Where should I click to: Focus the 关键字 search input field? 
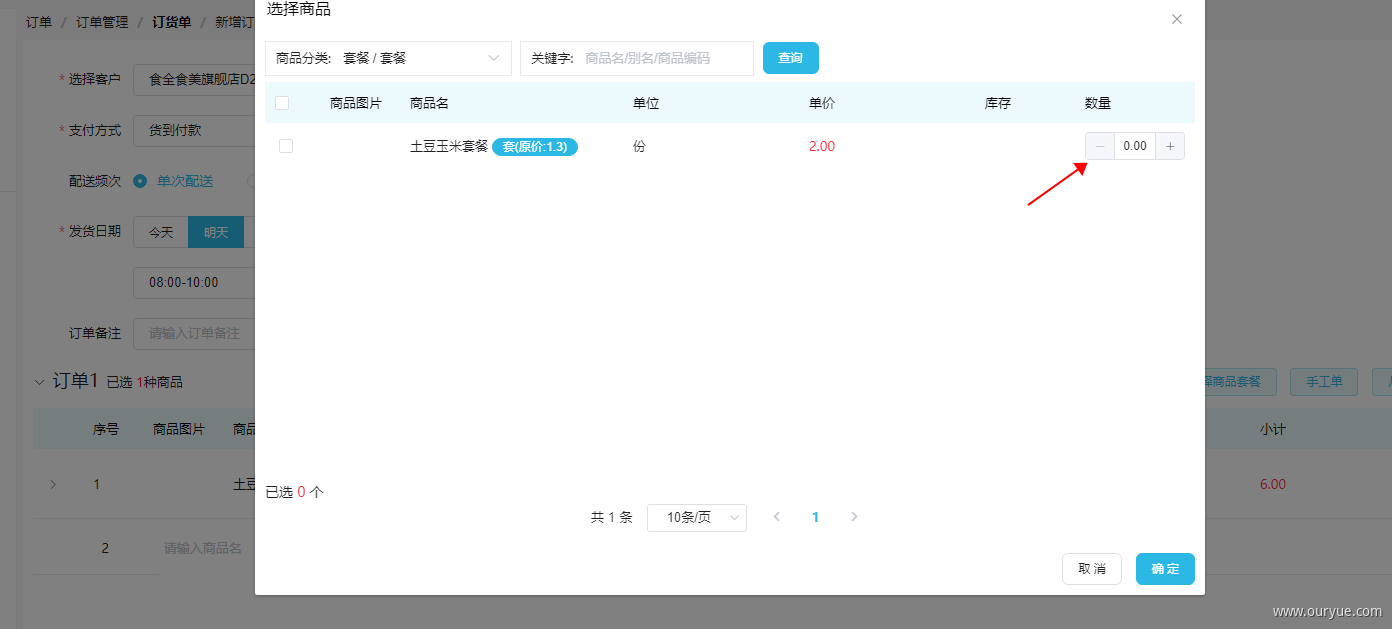[x=637, y=58]
